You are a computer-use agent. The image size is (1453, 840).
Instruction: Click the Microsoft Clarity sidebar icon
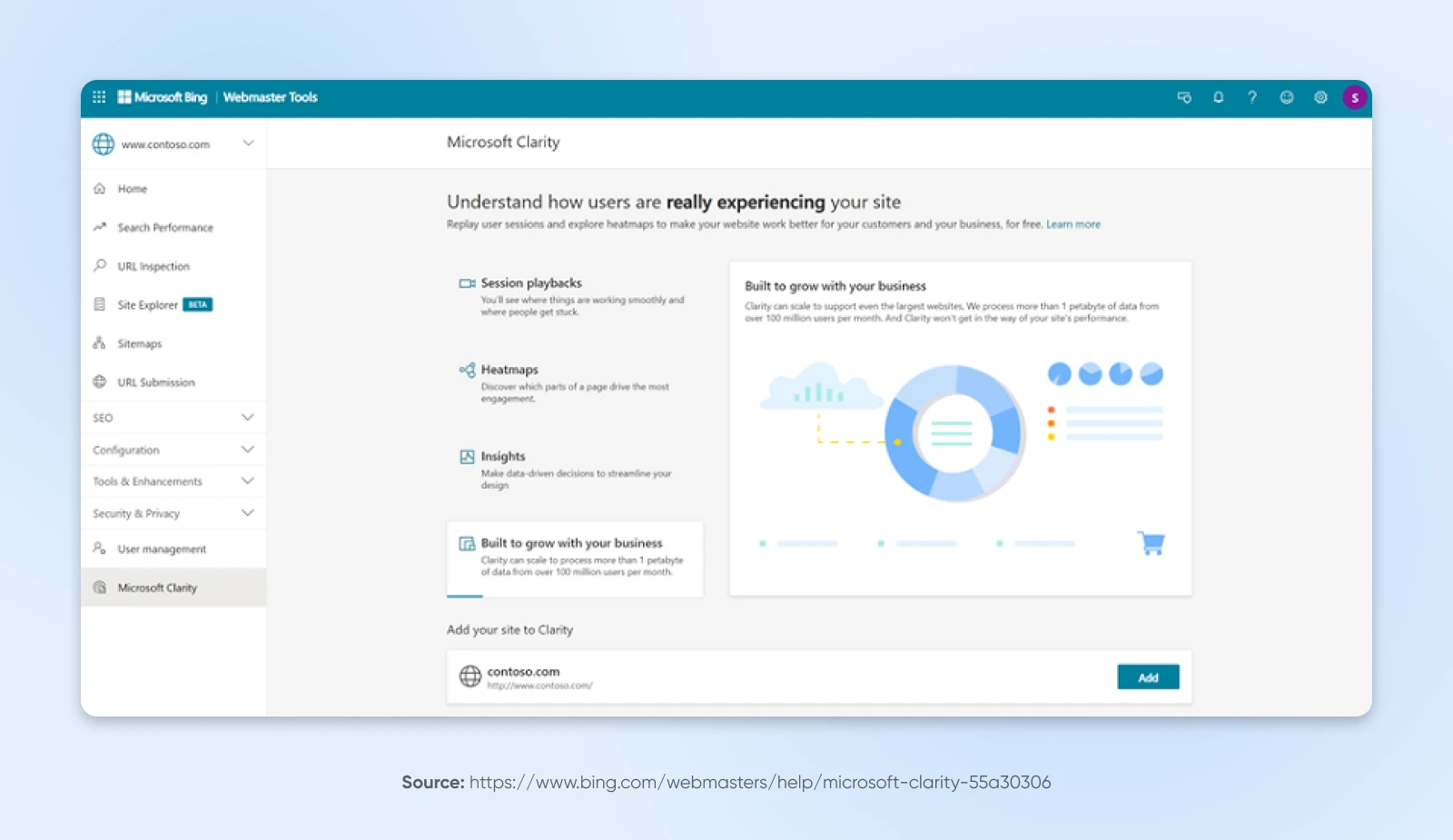[100, 588]
